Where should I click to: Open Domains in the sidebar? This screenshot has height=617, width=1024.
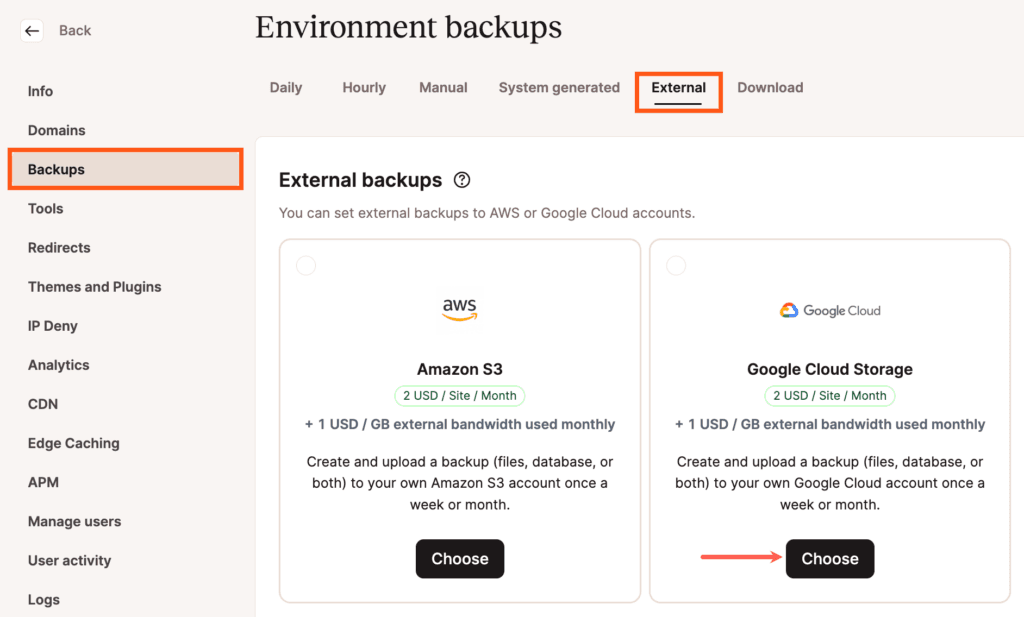click(57, 130)
